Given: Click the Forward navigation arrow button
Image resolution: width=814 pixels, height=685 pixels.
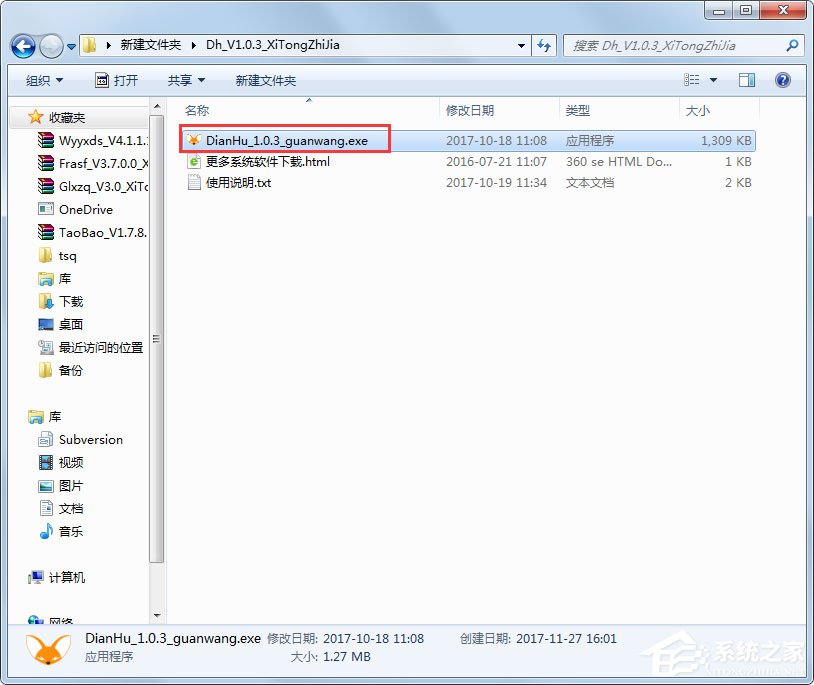Looking at the screenshot, I should pos(51,46).
